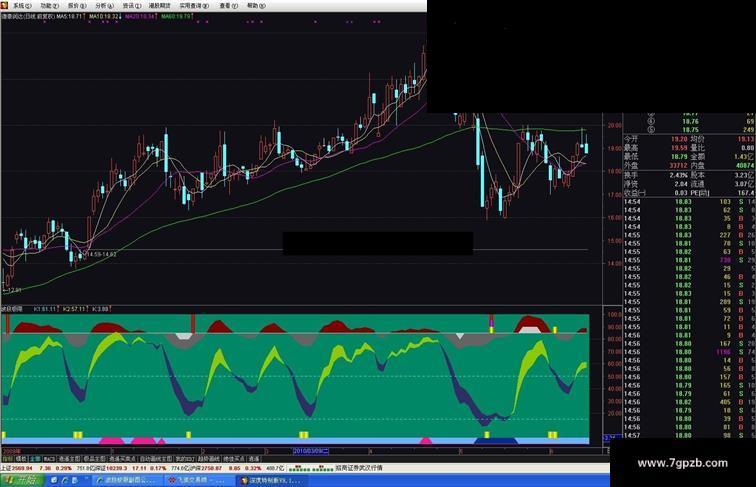This screenshot has height=487, width=756.
Task: Click the 上证 index value in status bar
Action: [22, 468]
